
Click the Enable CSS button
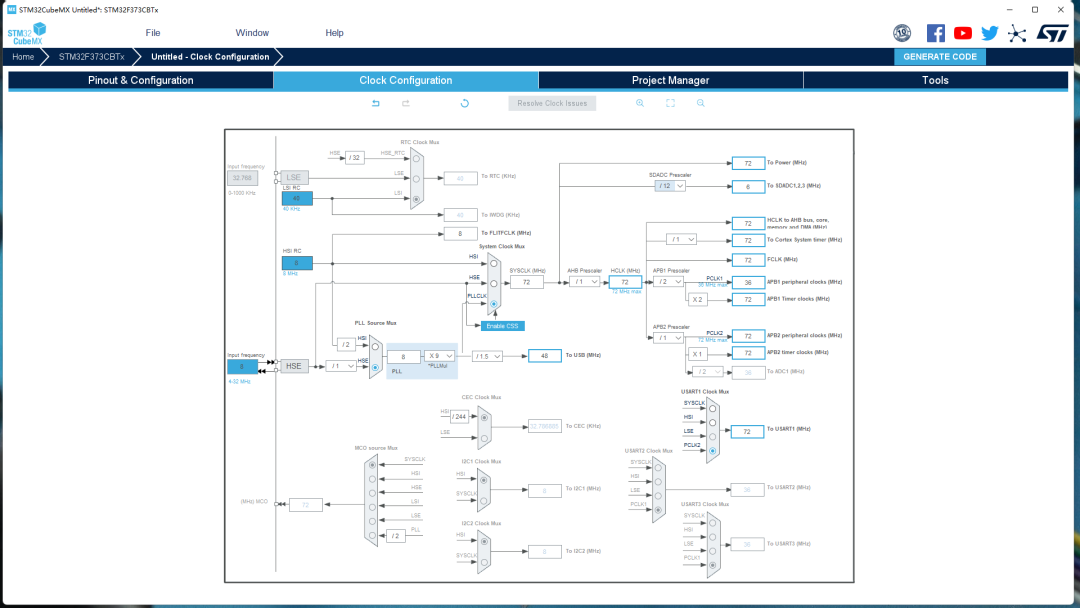point(503,326)
